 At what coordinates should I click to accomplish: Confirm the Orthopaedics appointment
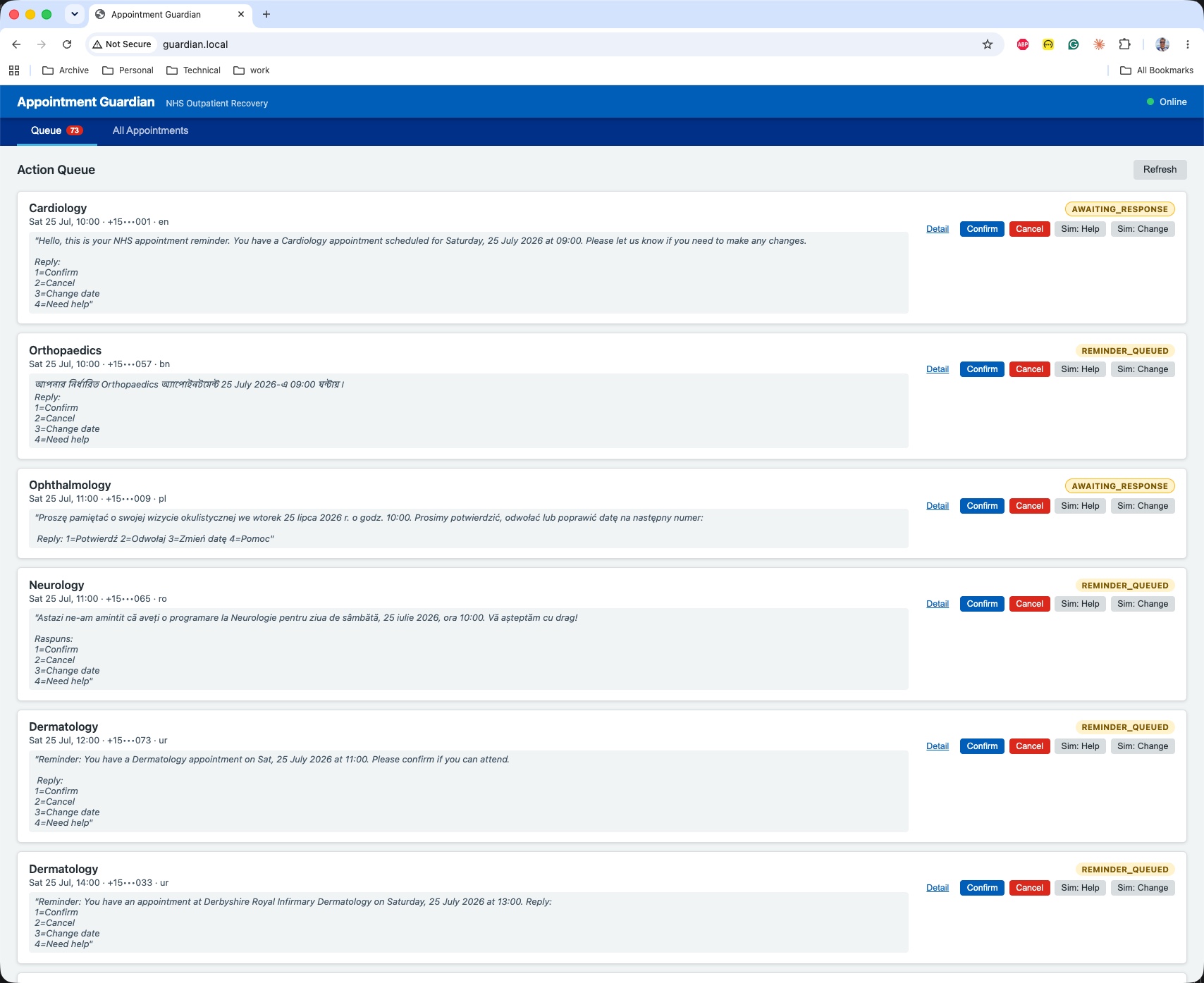point(982,369)
